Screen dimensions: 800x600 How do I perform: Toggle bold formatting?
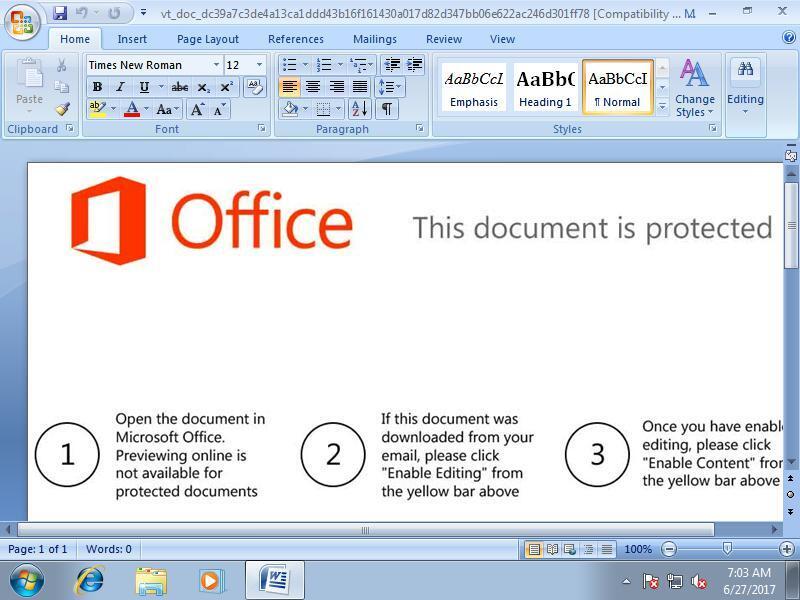[x=97, y=87]
